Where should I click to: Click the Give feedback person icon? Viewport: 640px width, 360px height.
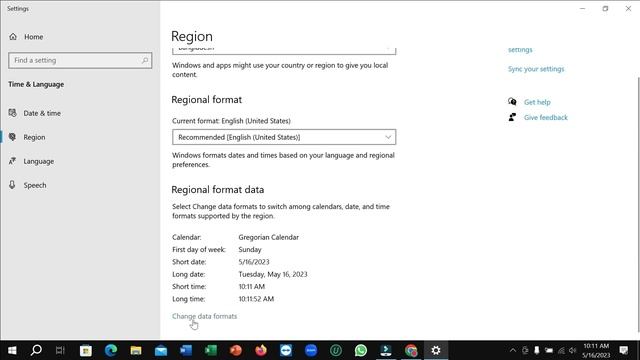512,117
